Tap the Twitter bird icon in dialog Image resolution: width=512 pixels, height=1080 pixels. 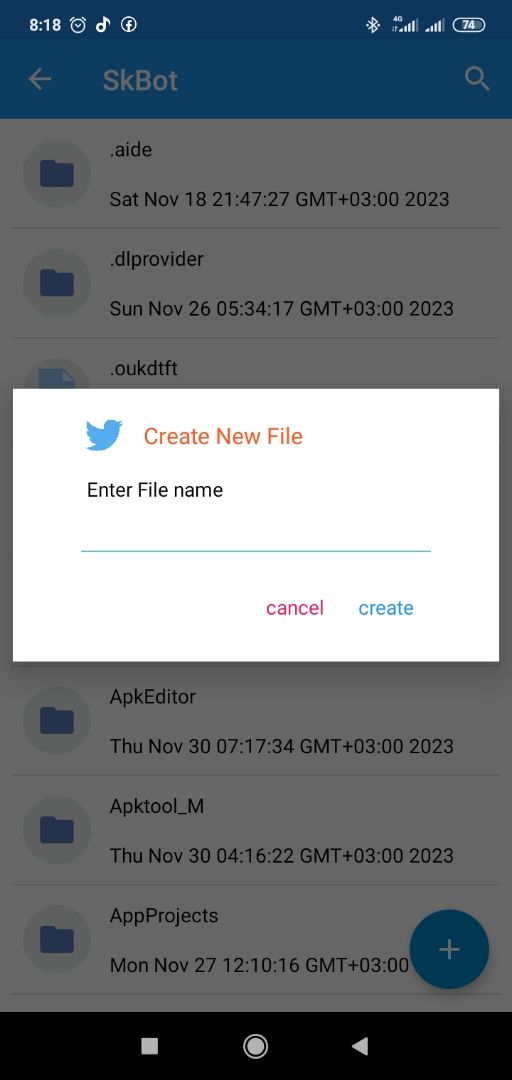(x=104, y=435)
